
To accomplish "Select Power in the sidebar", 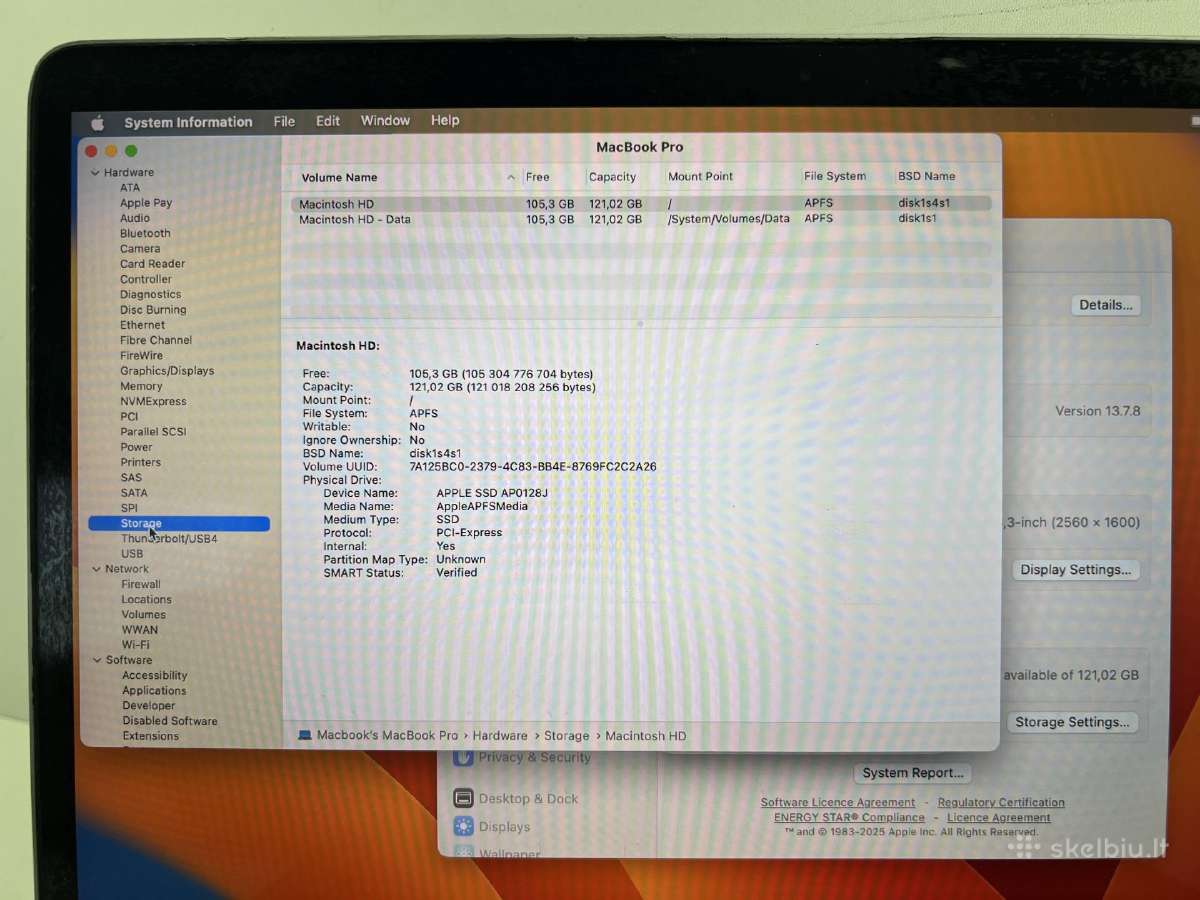I will 137,447.
